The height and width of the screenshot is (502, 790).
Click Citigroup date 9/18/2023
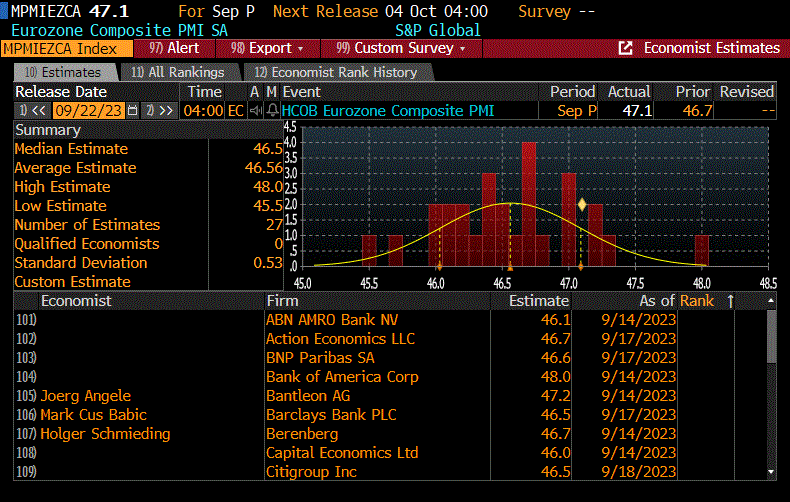(638, 472)
